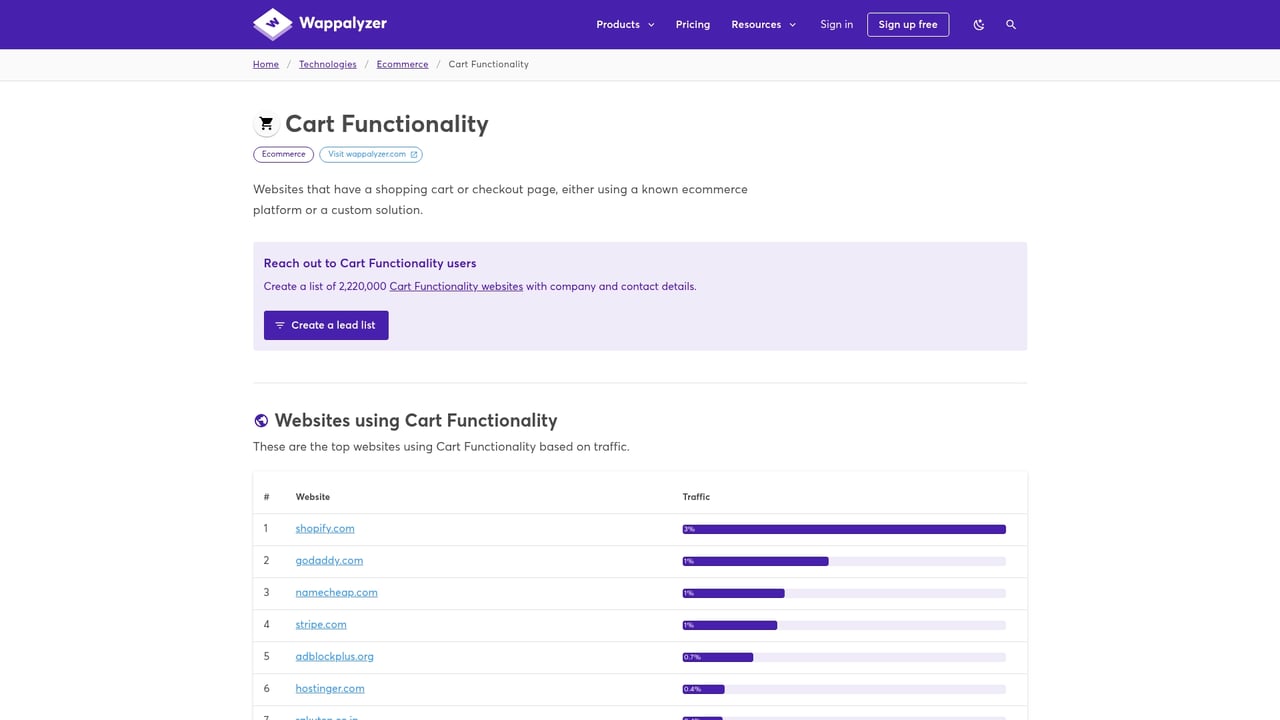The height and width of the screenshot is (720, 1280).
Task: Click the Wappalyzer logo icon
Action: click(x=271, y=24)
